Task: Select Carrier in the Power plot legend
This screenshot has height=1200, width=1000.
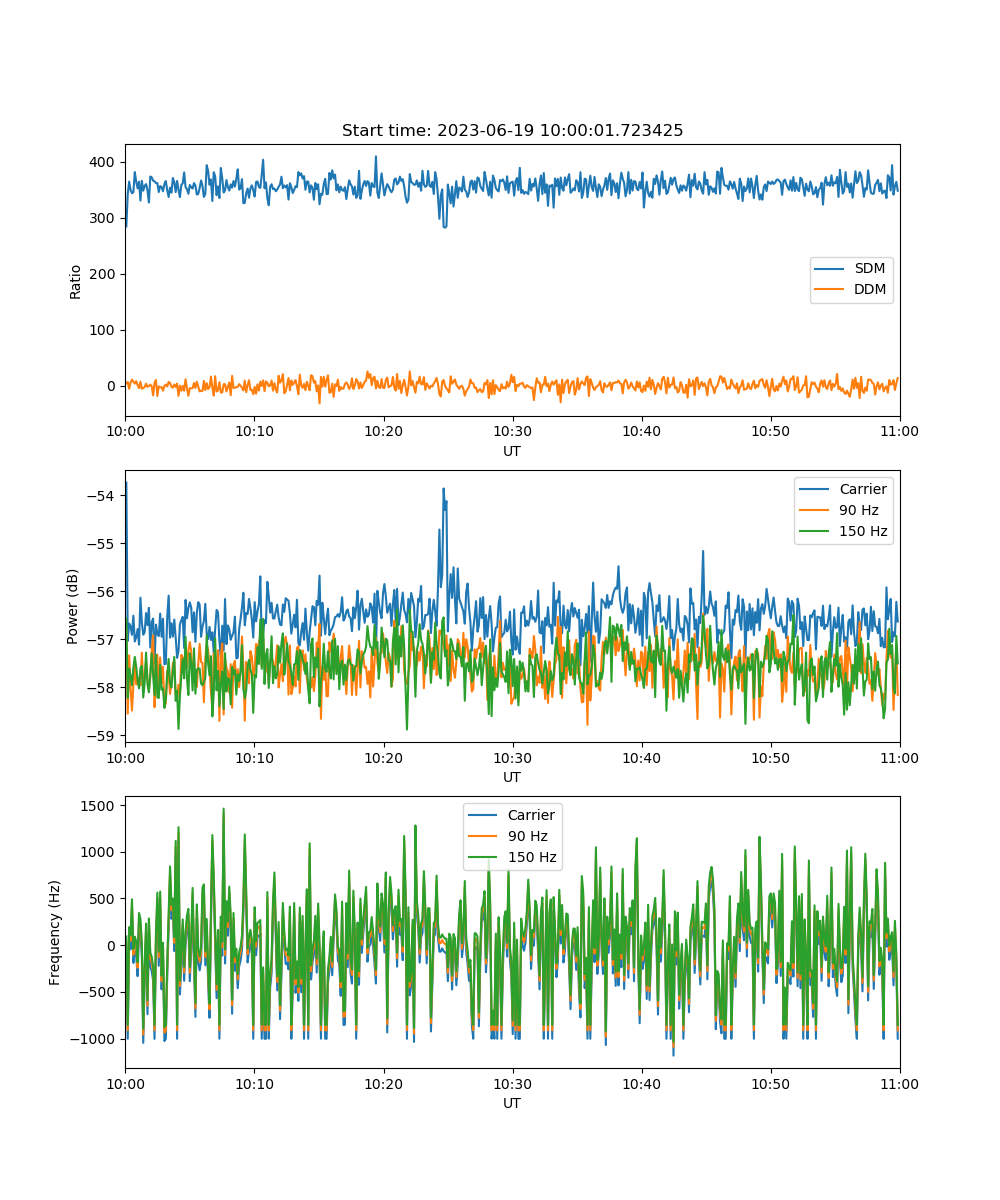Action: coord(862,490)
